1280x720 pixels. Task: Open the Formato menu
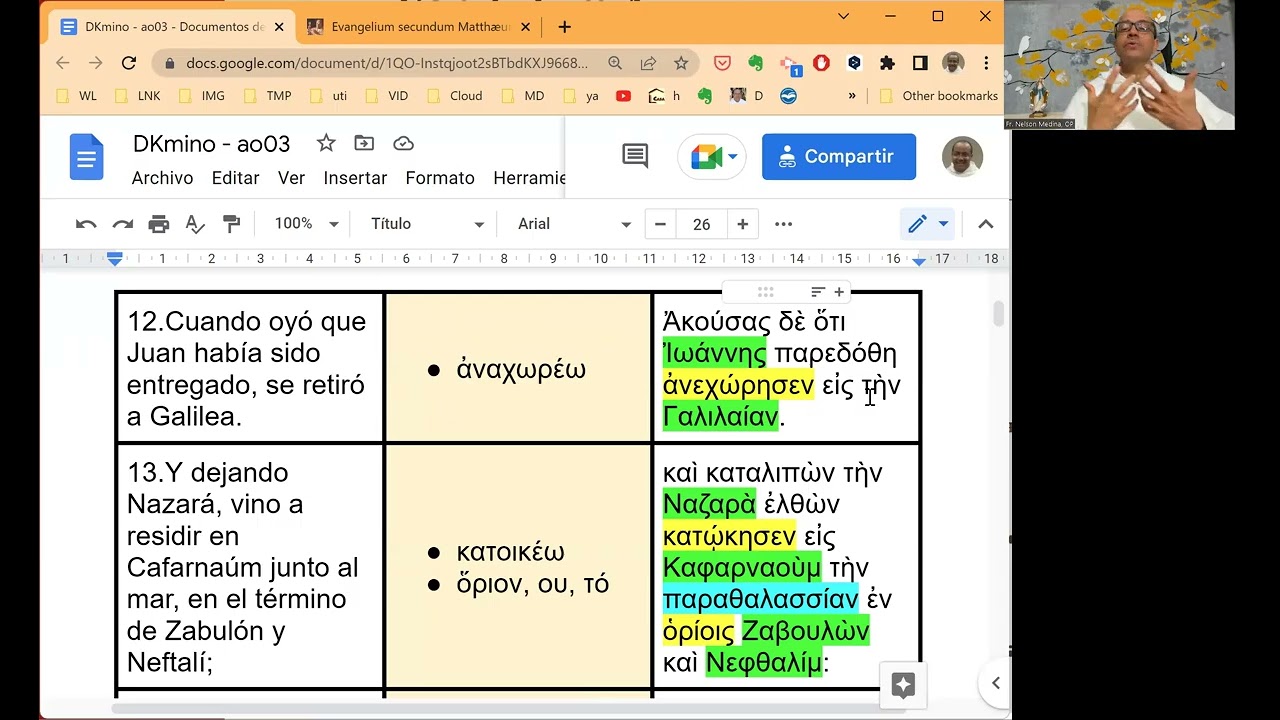click(440, 178)
